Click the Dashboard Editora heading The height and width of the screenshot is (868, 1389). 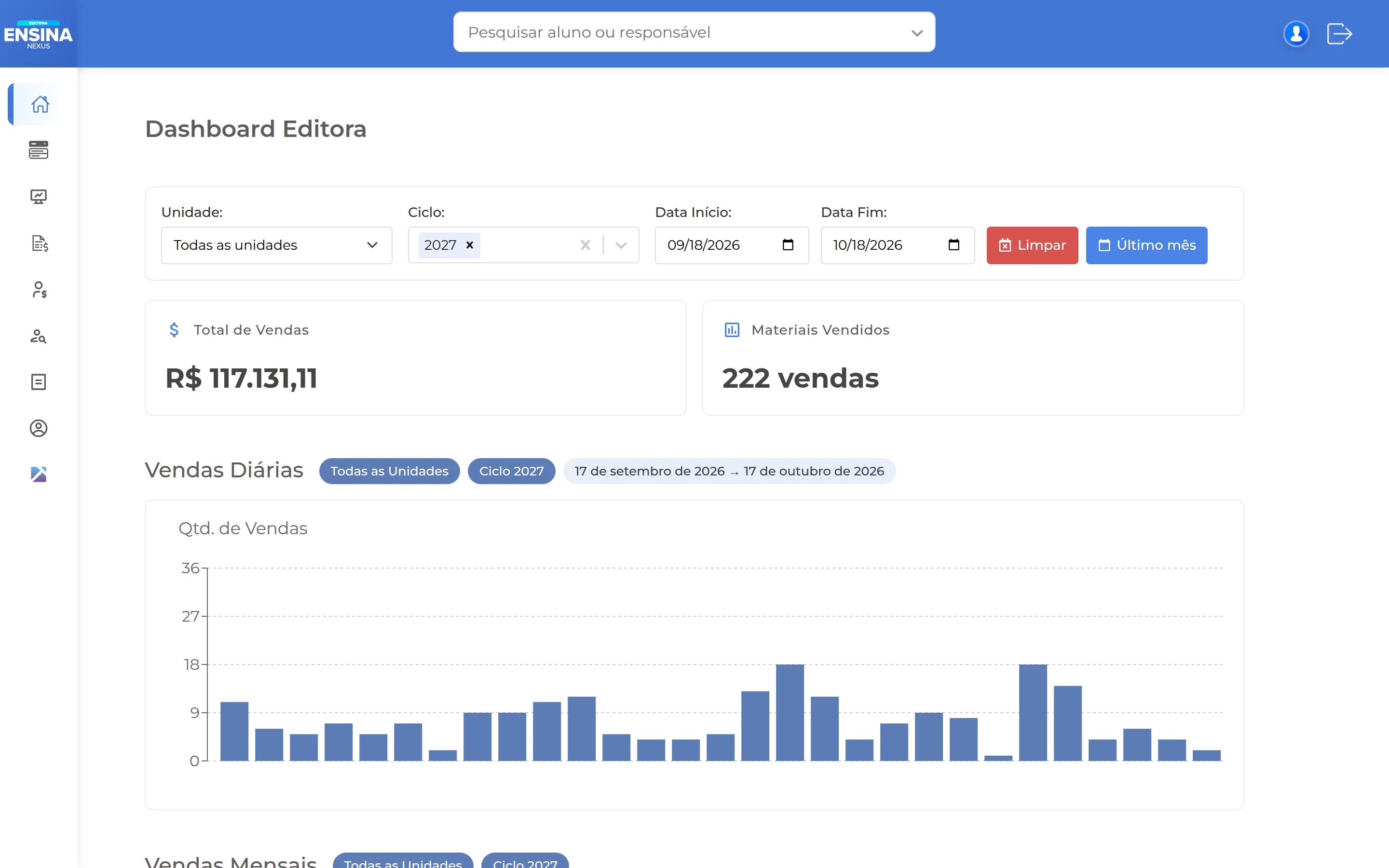pos(256,129)
